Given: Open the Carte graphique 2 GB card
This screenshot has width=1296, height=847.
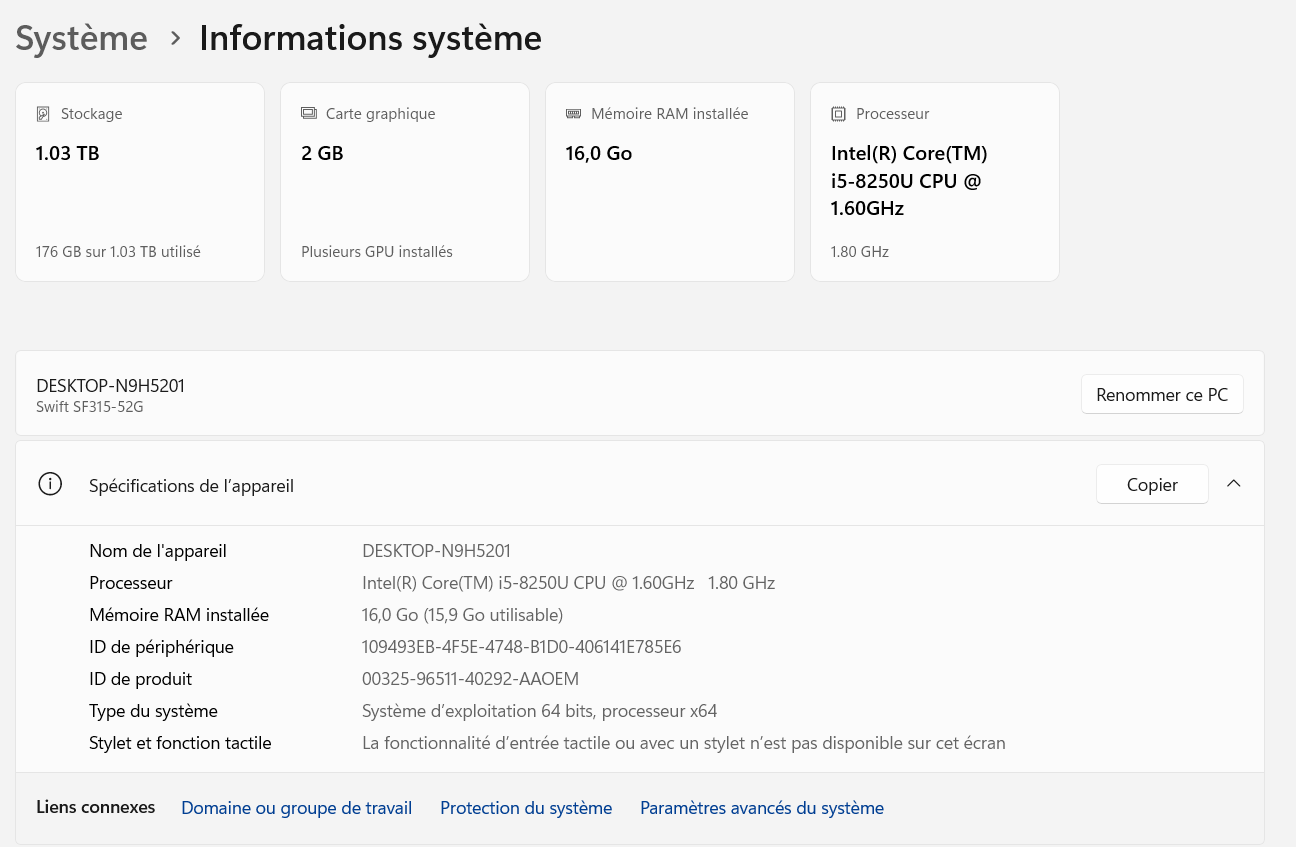Looking at the screenshot, I should 405,182.
